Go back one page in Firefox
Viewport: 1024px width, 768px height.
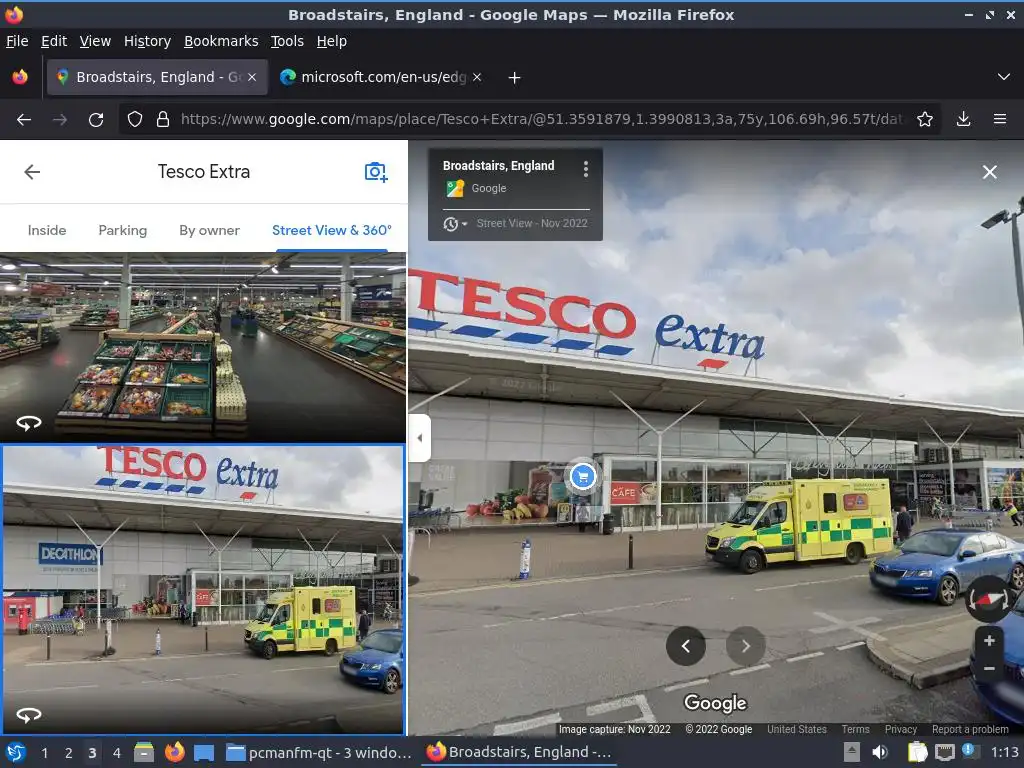(24, 120)
